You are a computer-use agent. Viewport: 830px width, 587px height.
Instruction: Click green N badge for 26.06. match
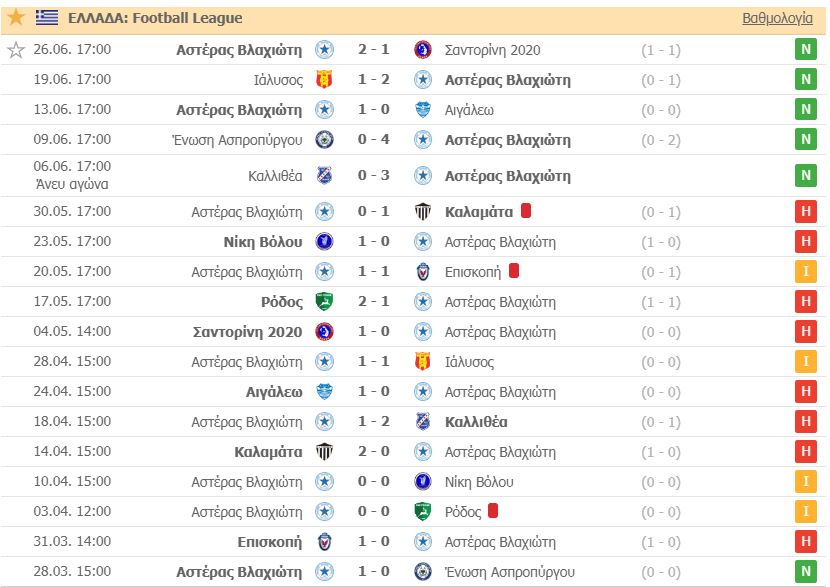806,50
